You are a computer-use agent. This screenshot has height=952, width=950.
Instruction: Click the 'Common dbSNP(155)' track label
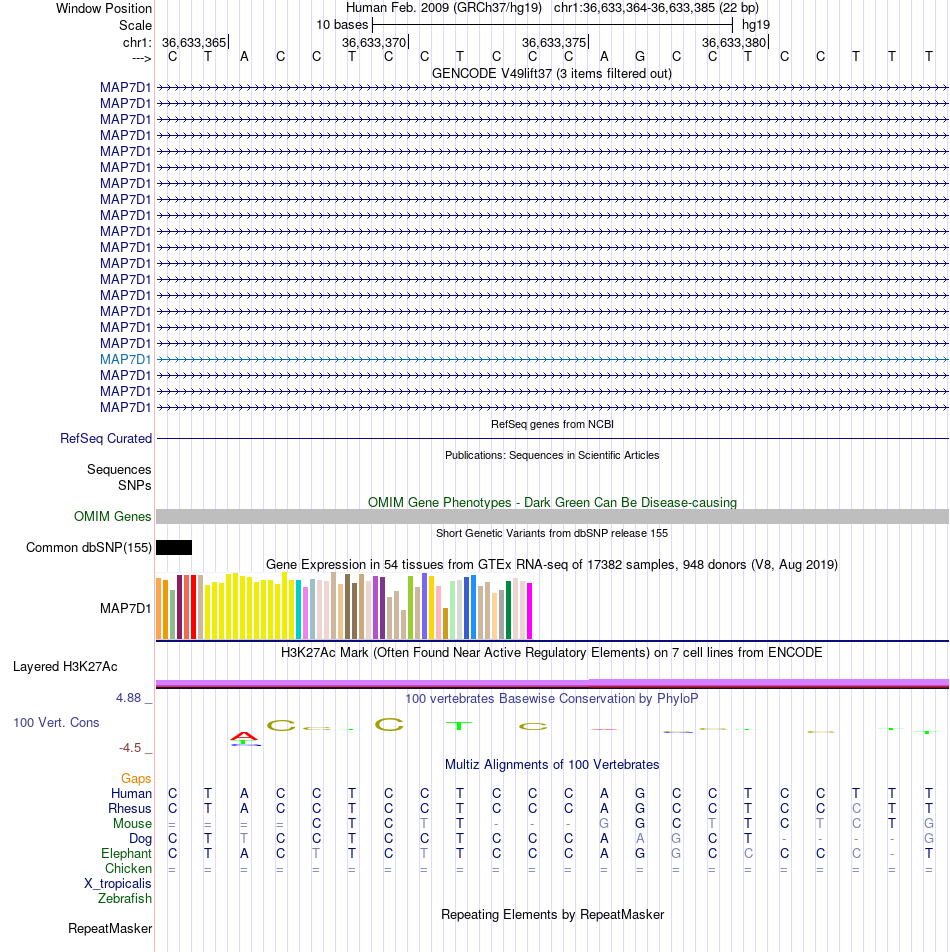click(89, 548)
